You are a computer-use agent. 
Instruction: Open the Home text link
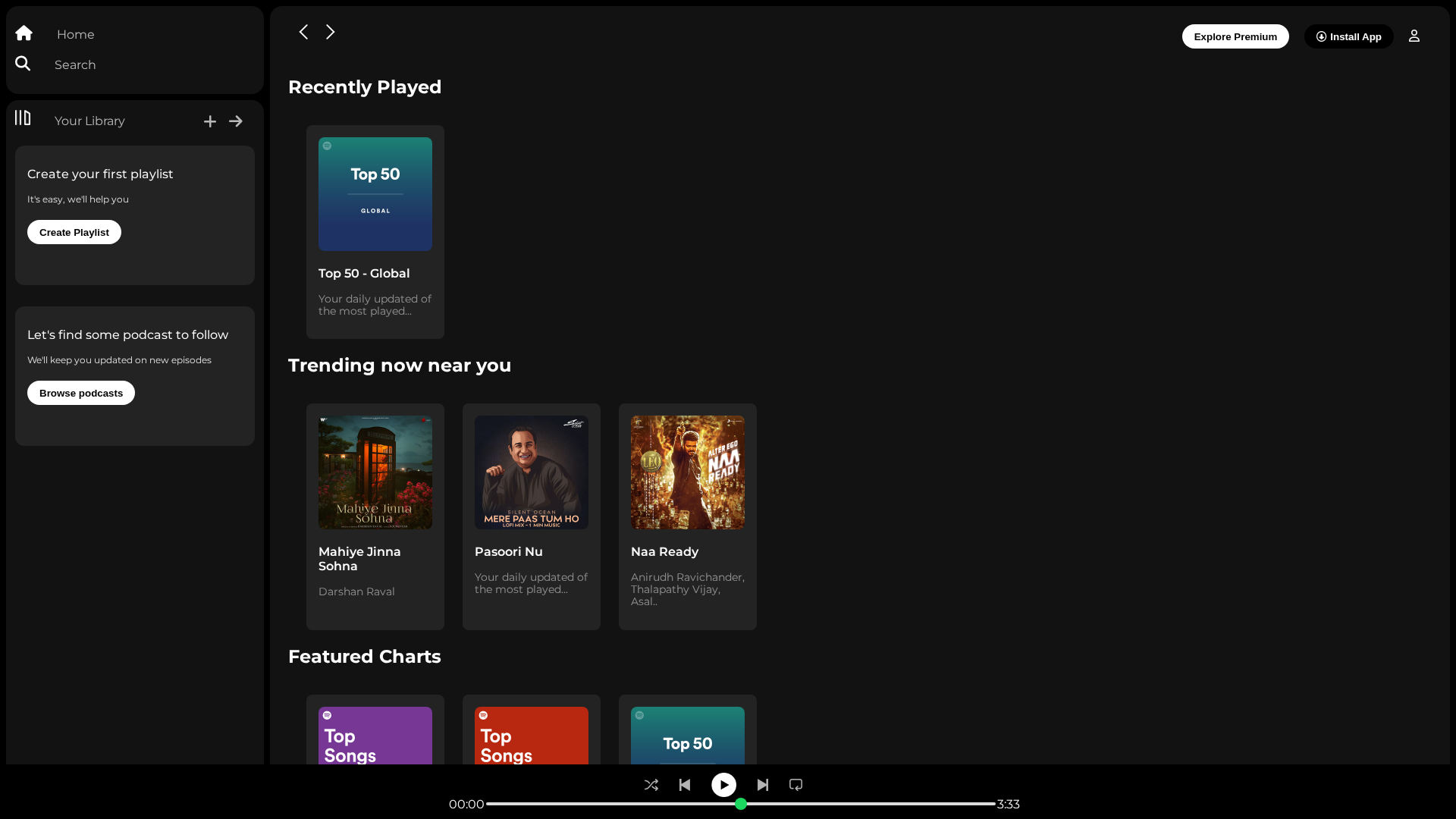(76, 34)
